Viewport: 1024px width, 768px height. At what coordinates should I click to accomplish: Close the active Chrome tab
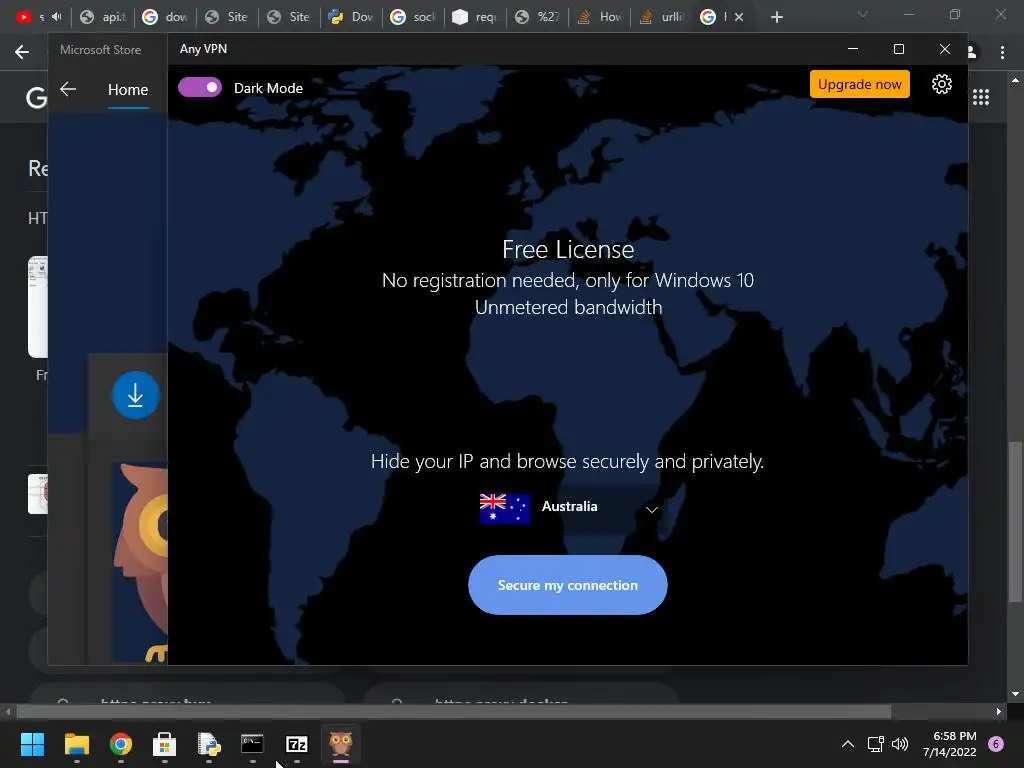pyautogui.click(x=739, y=18)
